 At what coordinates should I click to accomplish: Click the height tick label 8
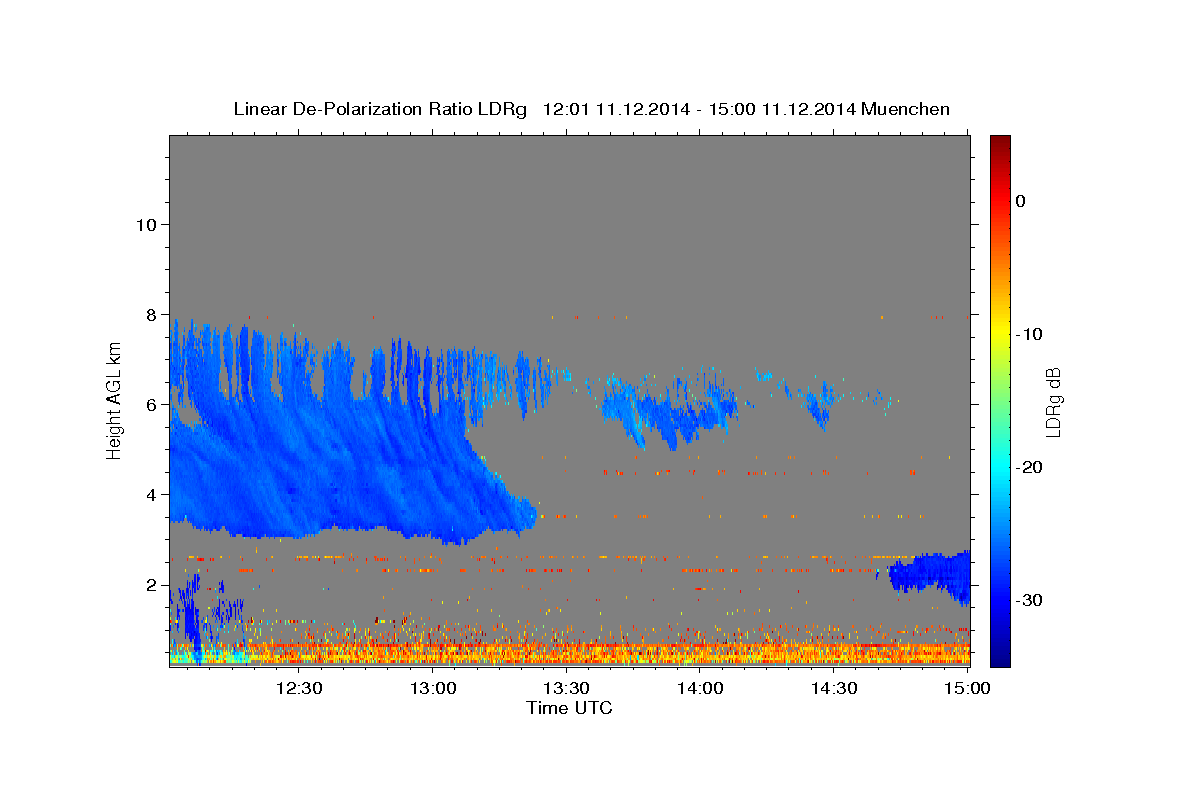tap(151, 314)
